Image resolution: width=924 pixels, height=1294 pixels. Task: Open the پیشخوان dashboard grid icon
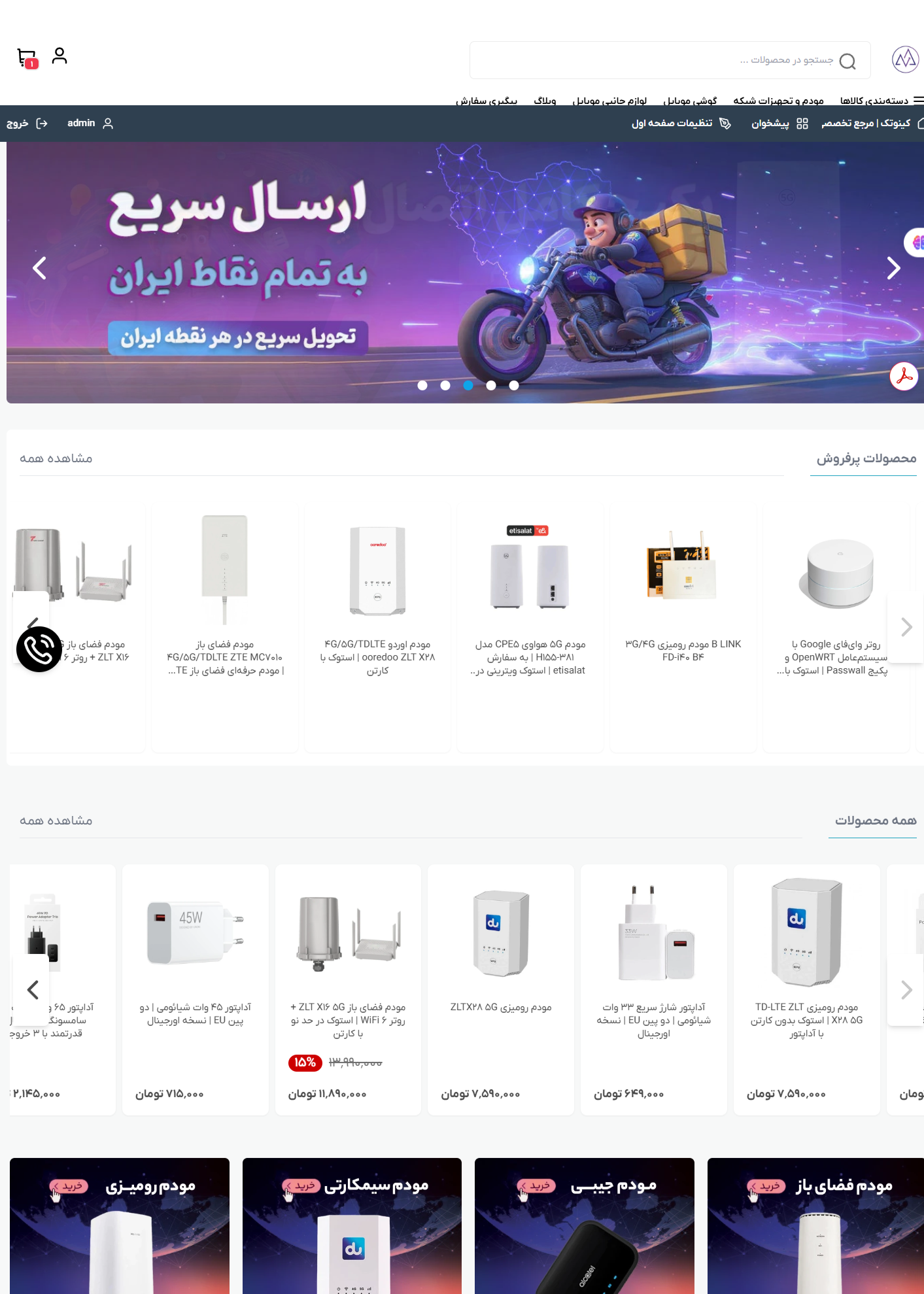tap(802, 124)
